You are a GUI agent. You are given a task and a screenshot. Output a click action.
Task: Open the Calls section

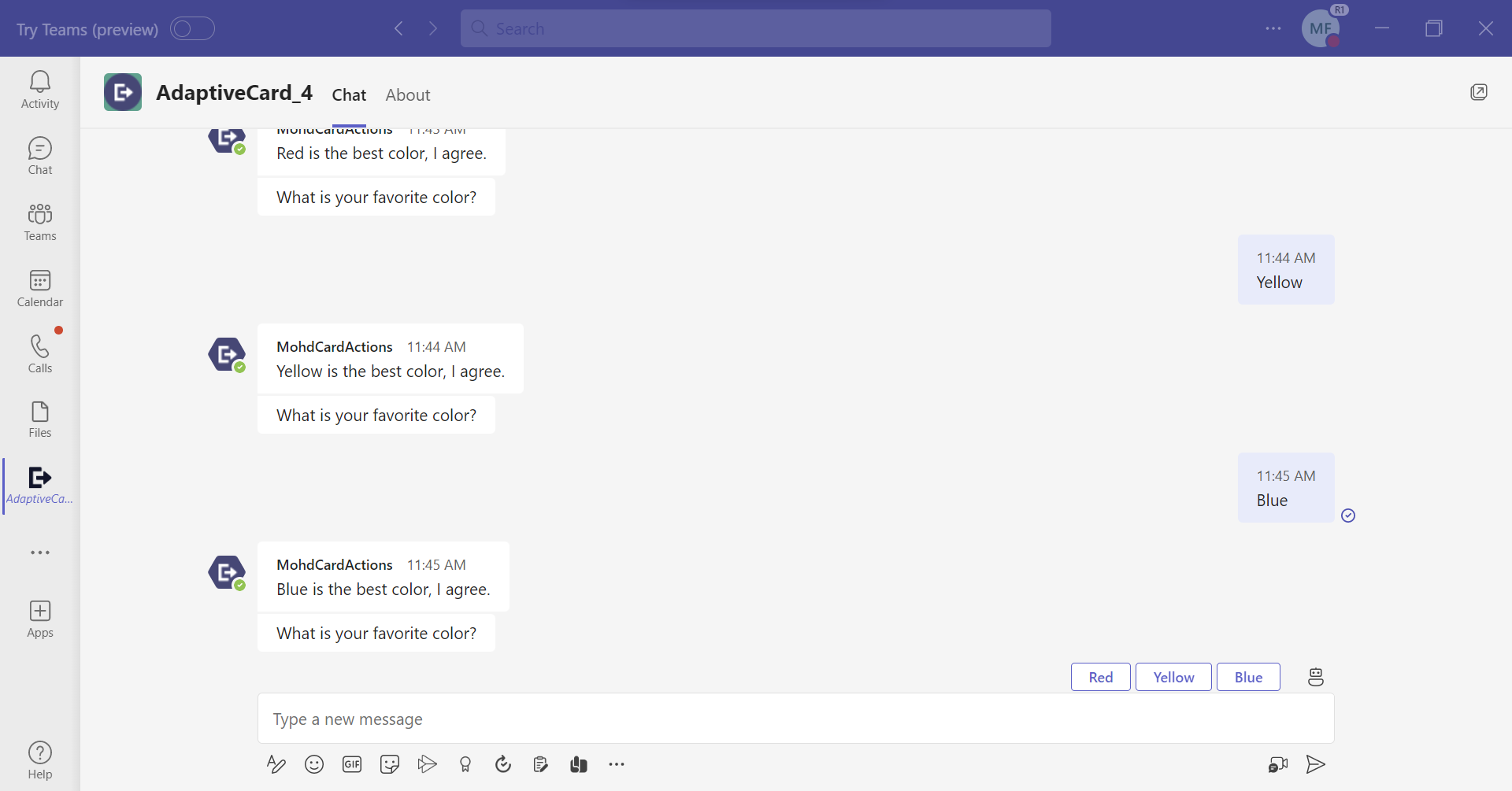coord(40,354)
